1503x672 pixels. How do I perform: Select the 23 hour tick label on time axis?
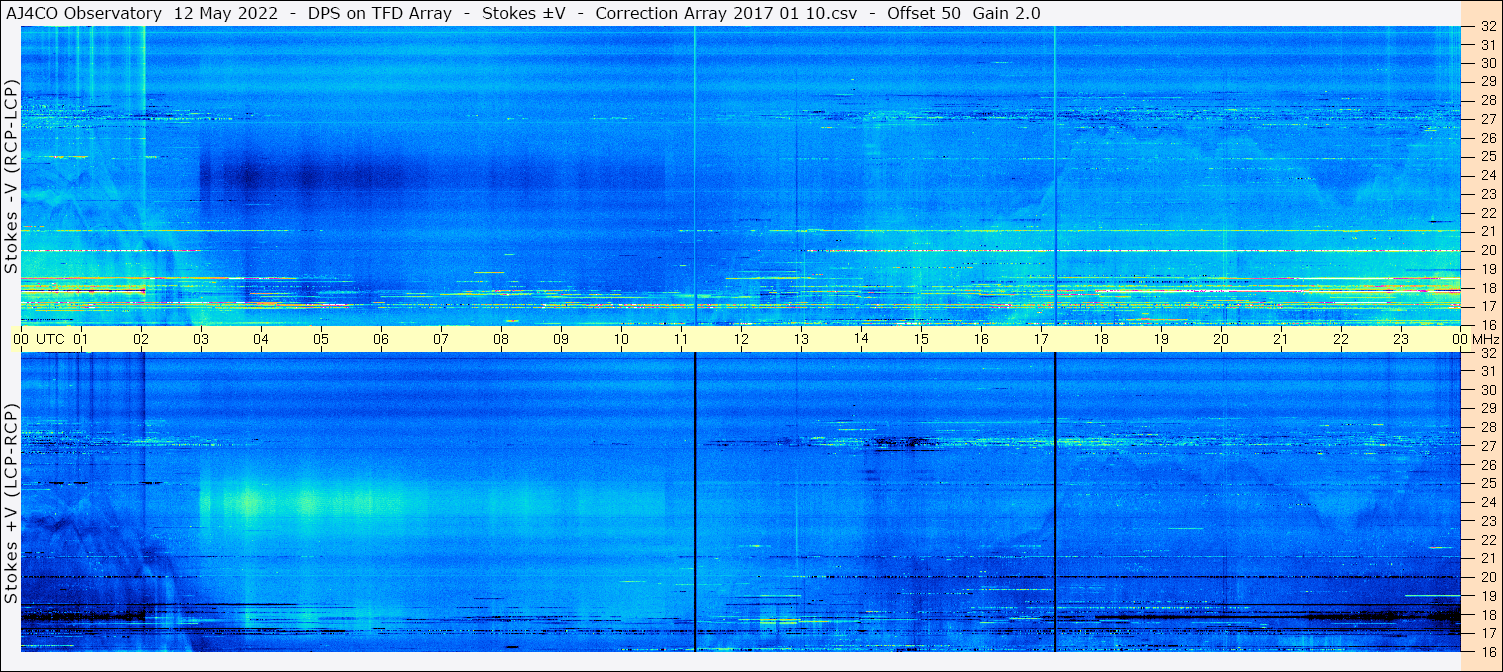(x=1401, y=339)
